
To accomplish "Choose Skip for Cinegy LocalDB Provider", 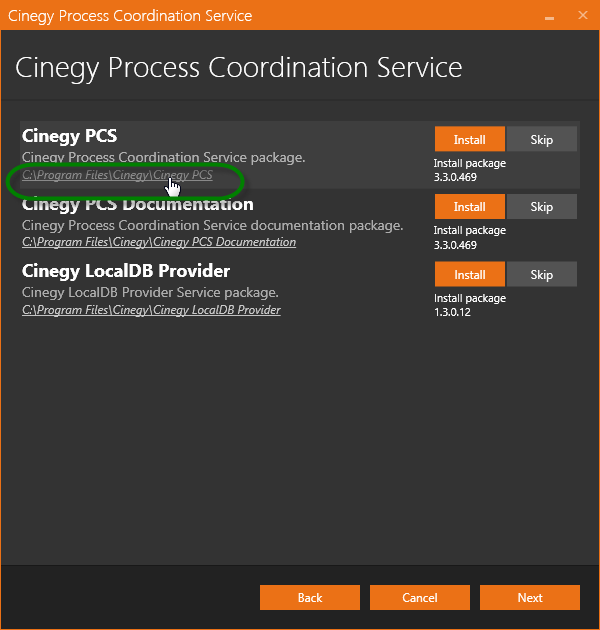I will tap(542, 274).
